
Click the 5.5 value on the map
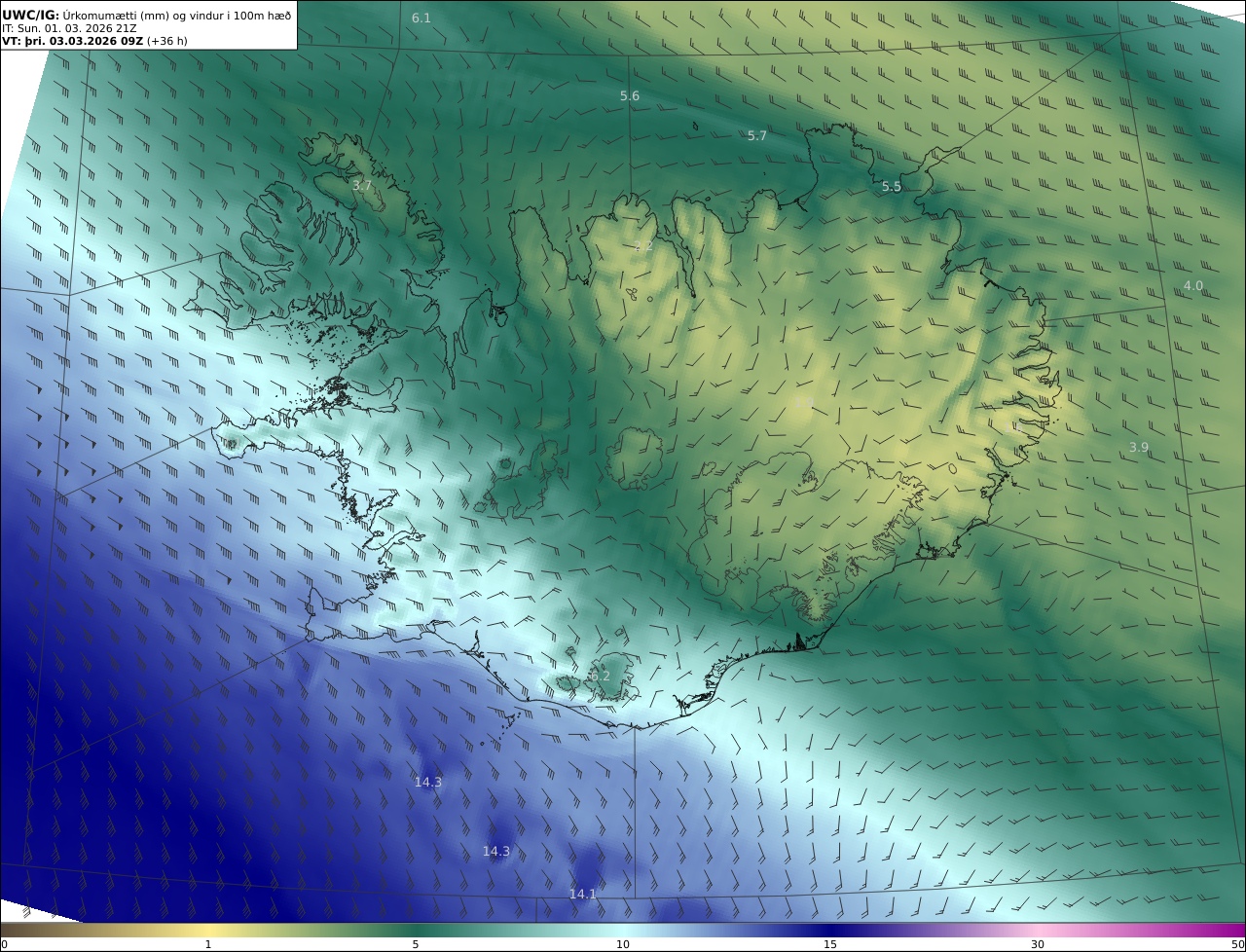click(x=892, y=187)
